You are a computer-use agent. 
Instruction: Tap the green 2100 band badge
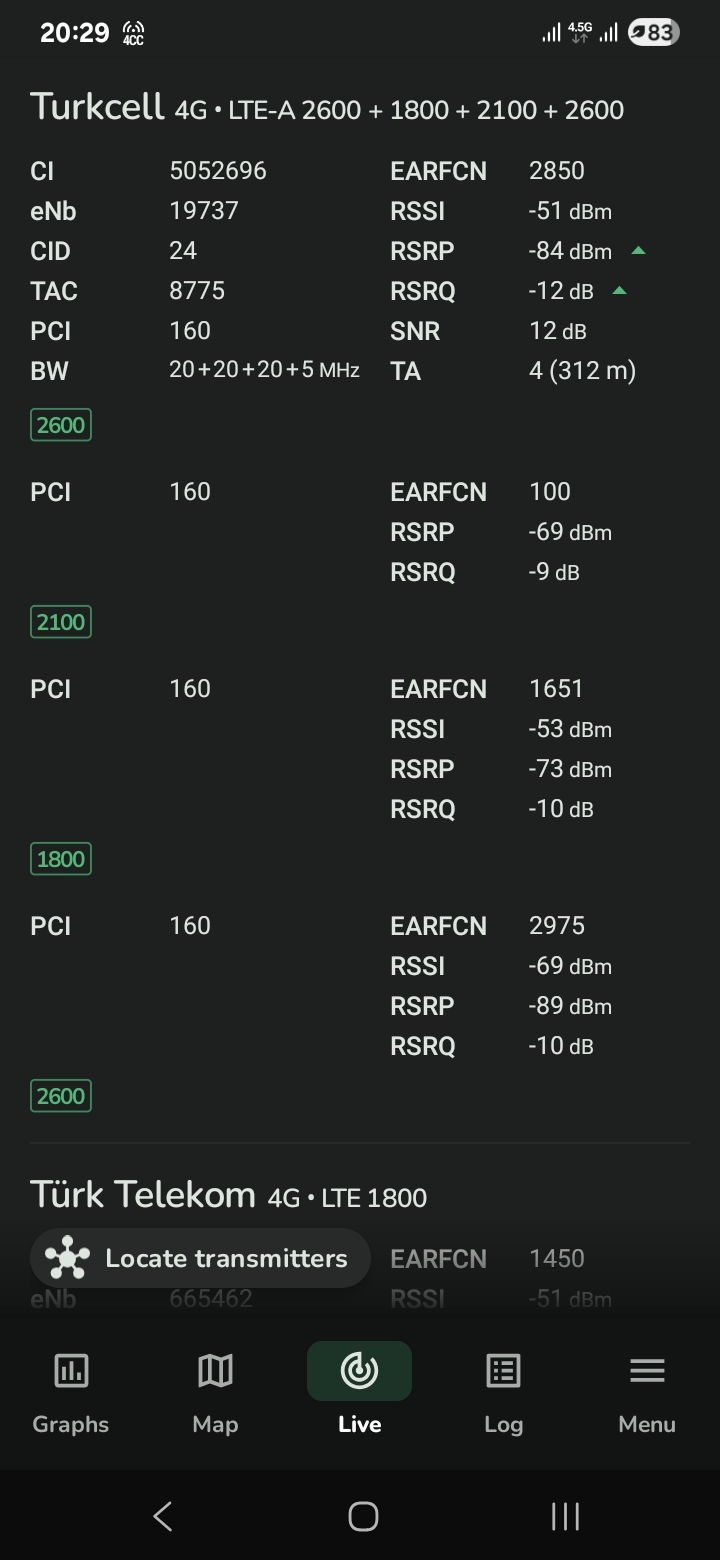[x=61, y=622]
